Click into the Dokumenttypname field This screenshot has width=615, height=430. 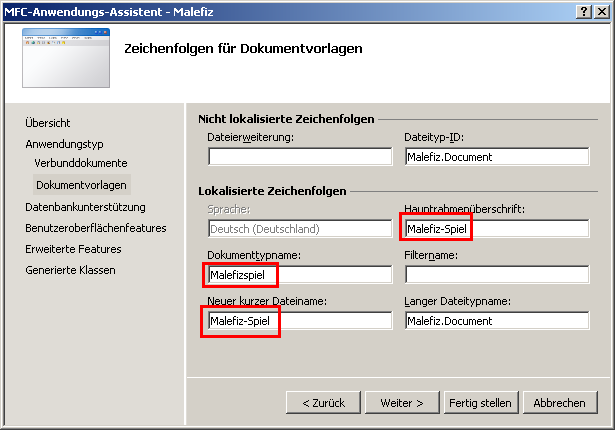click(x=300, y=275)
